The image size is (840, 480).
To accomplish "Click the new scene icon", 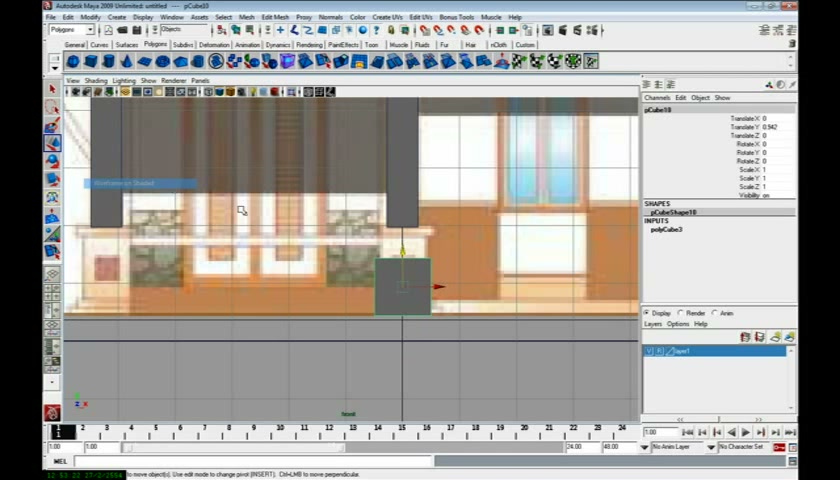I will pos(108,30).
